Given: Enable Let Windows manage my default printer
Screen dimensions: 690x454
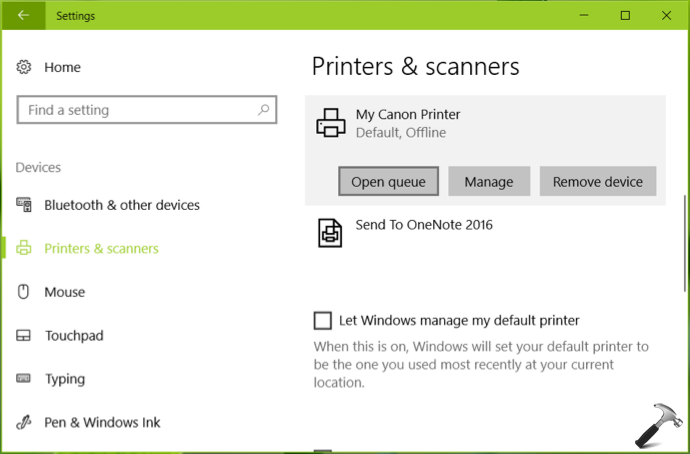Looking at the screenshot, I should pyautogui.click(x=323, y=320).
